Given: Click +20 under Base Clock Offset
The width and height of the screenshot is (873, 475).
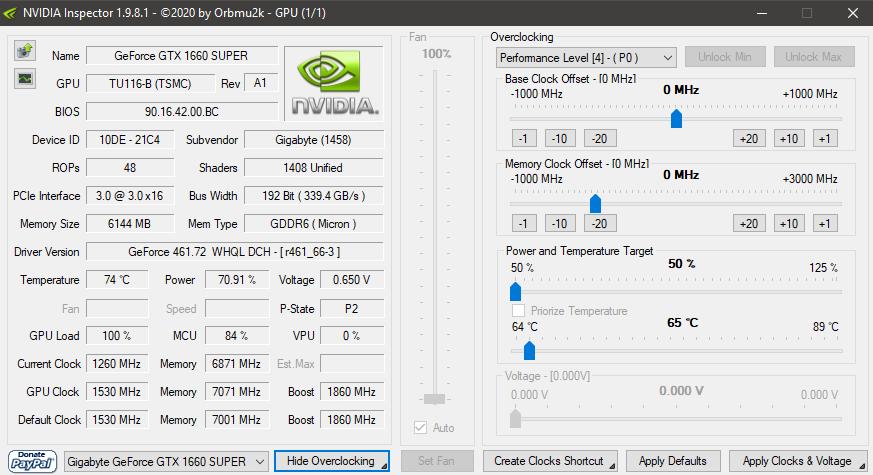Looking at the screenshot, I should click(749, 139).
